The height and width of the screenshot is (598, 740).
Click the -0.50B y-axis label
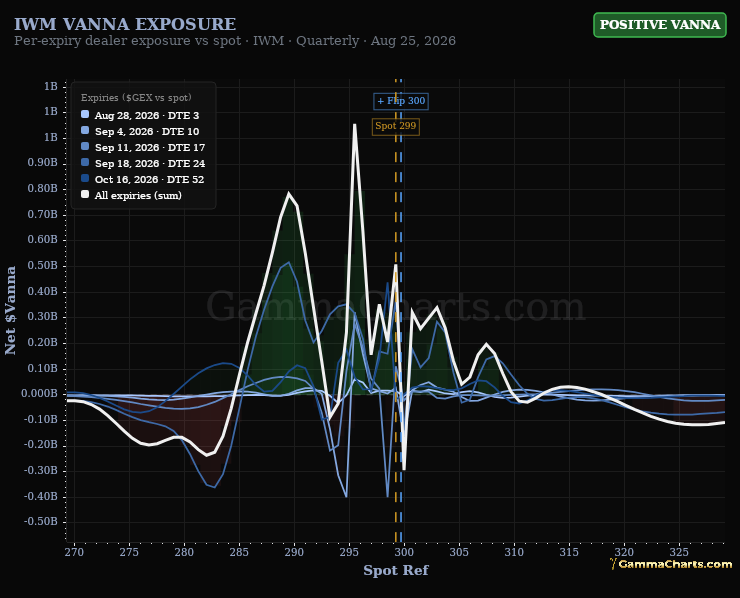coord(41,522)
